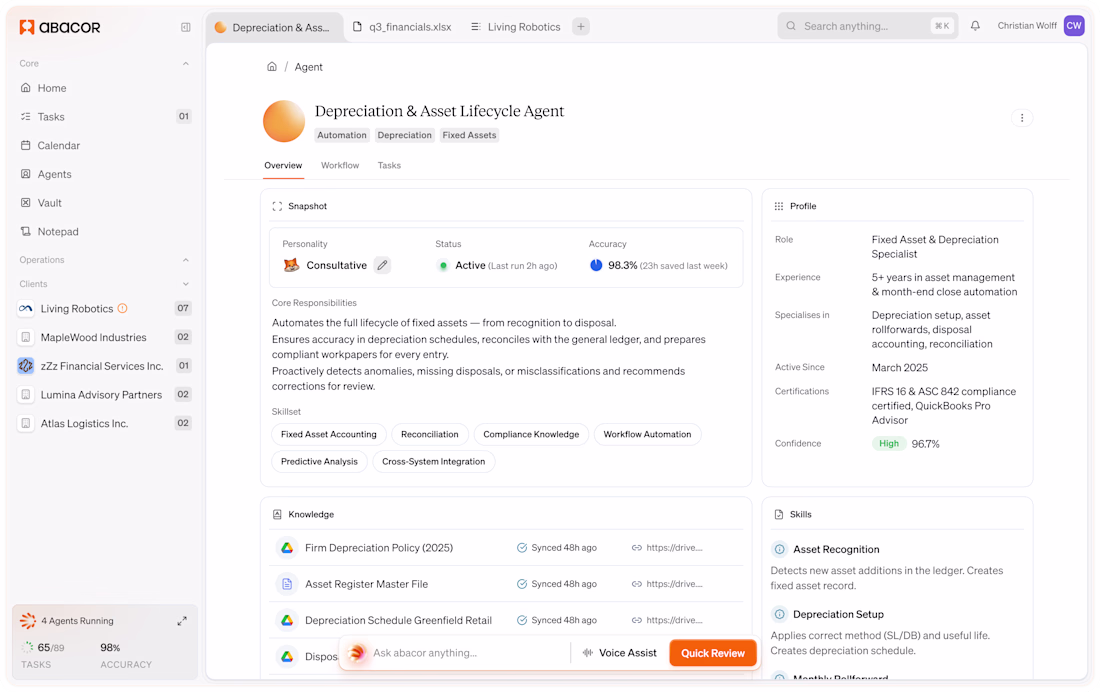The height and width of the screenshot is (692, 1100).
Task: Add a new tab with plus button
Action: click(x=581, y=27)
